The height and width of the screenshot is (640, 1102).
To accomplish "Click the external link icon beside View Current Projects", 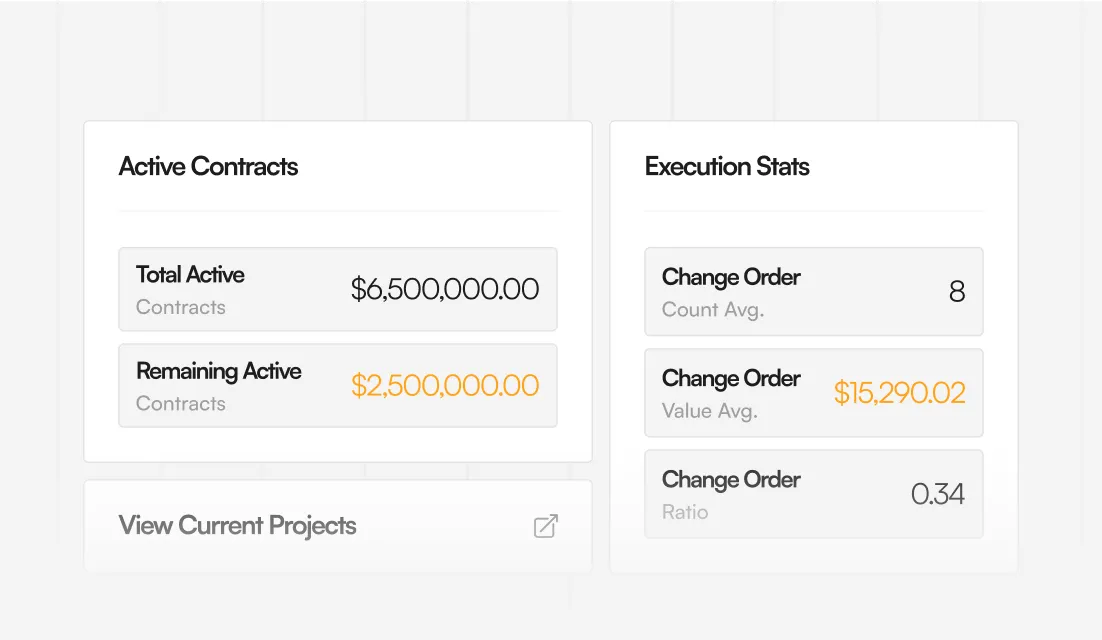I will point(545,526).
